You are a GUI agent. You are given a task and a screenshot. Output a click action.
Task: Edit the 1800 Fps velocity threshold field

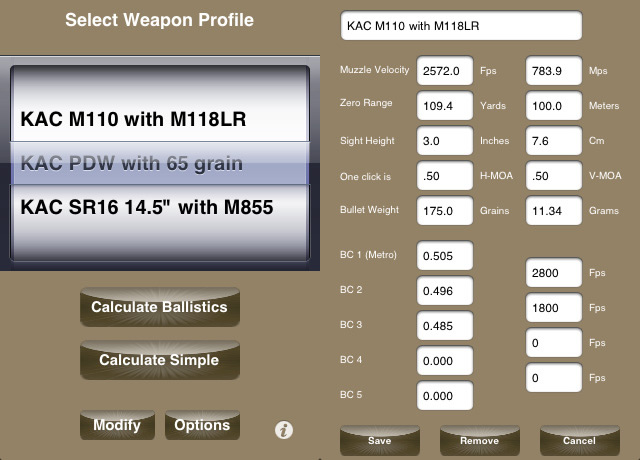(x=554, y=308)
